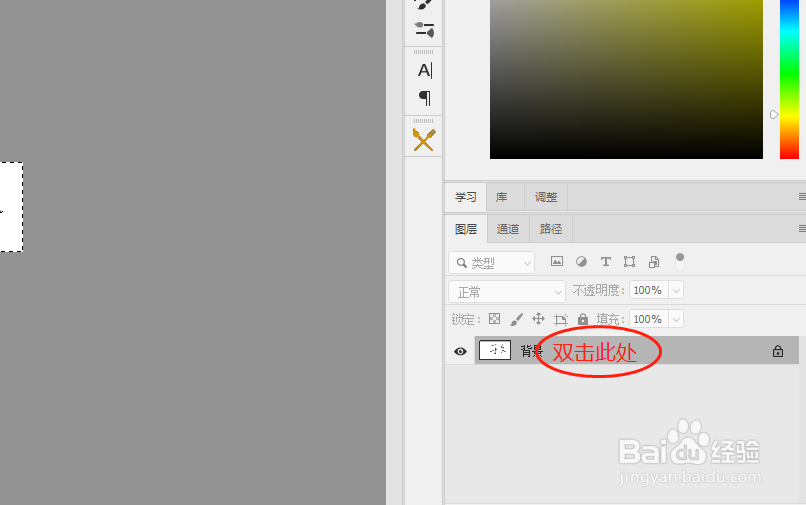Viewport: 806px width, 505px height.
Task: Click the hue spectrum strip
Action: click(x=789, y=79)
